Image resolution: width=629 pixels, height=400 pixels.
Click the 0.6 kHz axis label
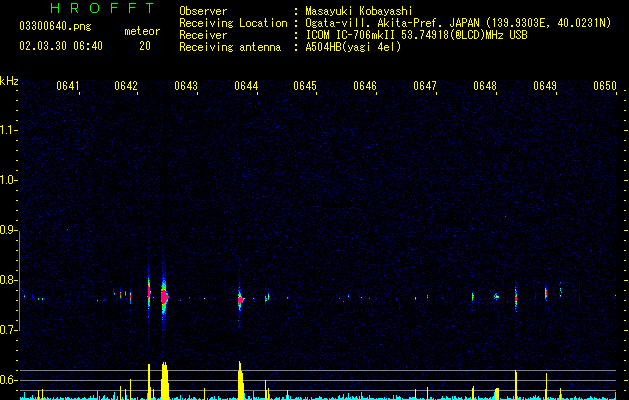tap(8, 380)
